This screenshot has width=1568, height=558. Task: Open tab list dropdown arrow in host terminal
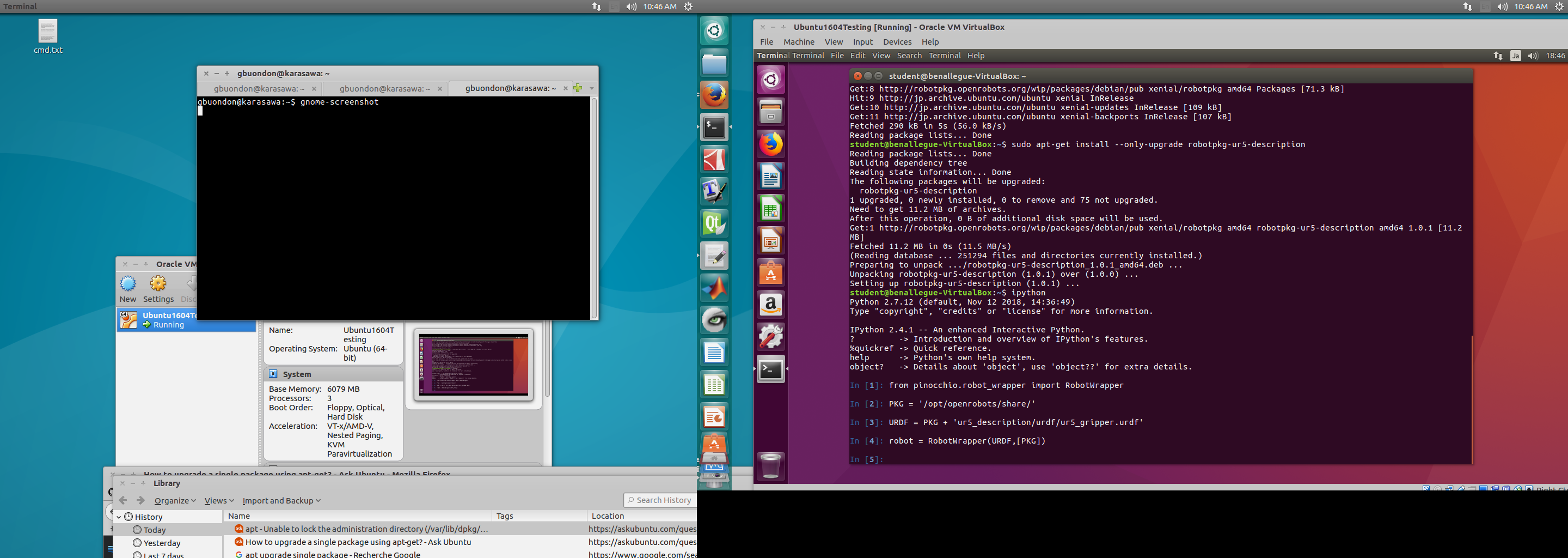[592, 88]
